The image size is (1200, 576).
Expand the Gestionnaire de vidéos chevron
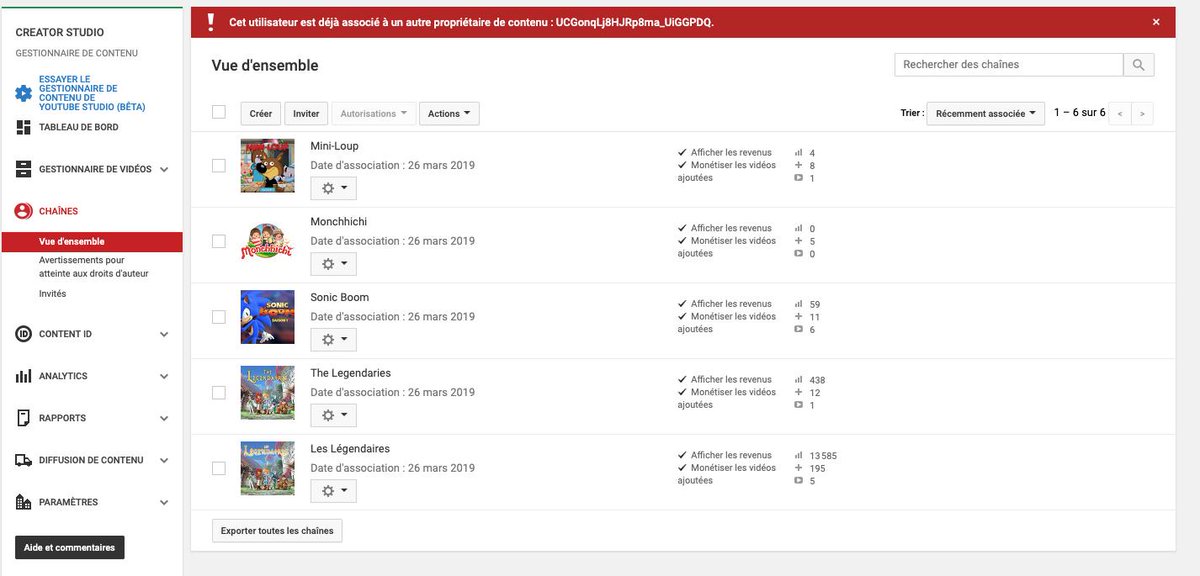164,170
